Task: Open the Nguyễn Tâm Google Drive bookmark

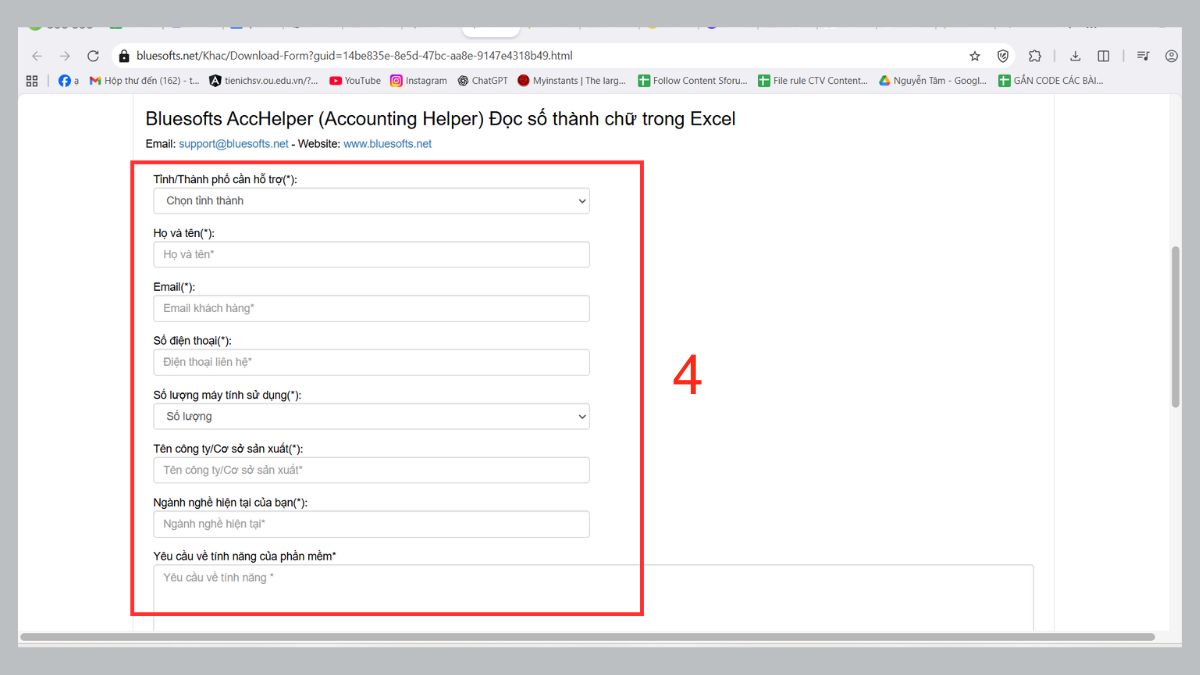Action: tap(933, 81)
